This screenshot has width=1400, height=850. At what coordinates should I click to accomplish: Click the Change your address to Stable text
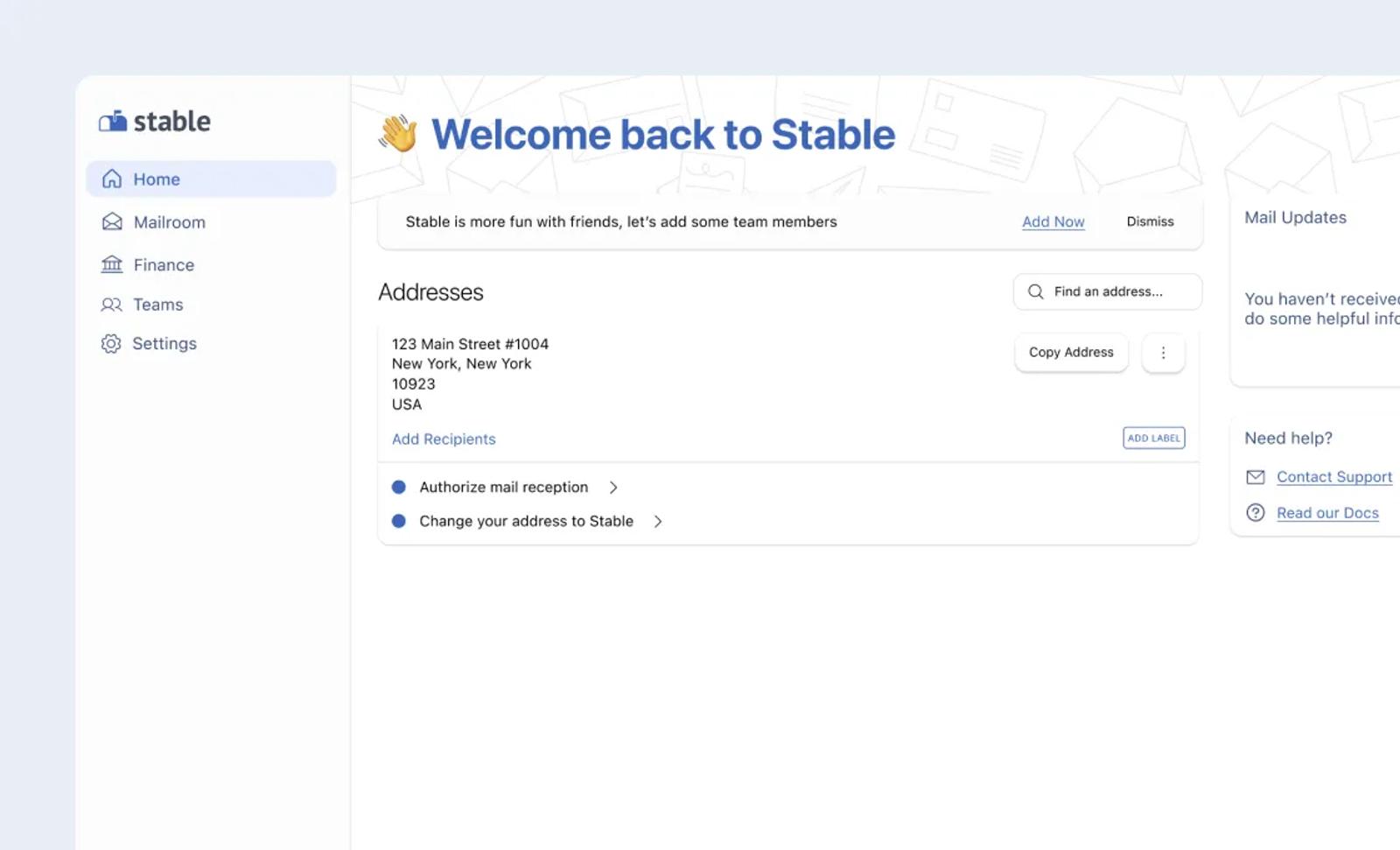(526, 521)
